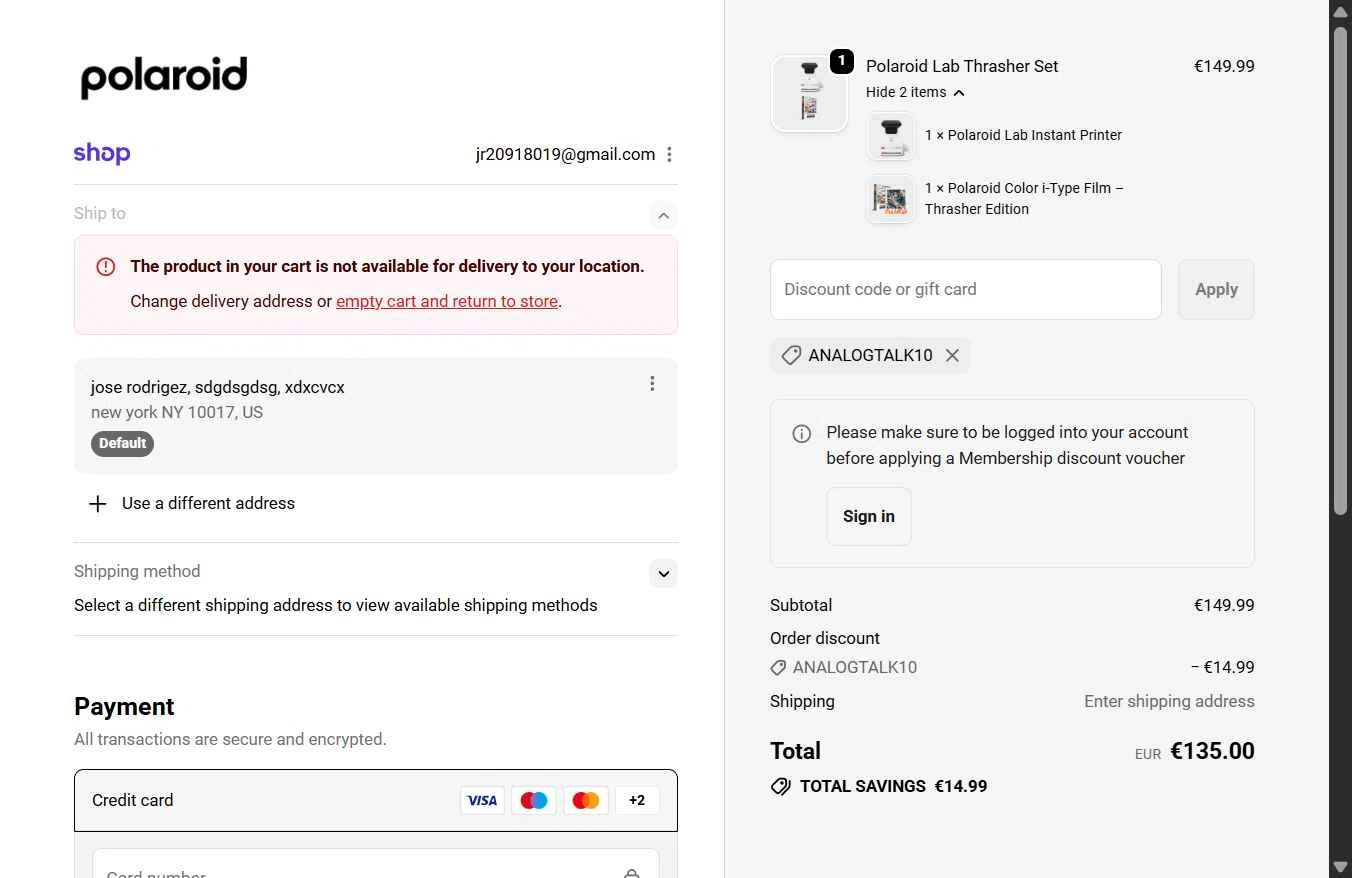Click the lock icon in card number field
Viewport: 1352px width, 878px height.
pyautogui.click(x=631, y=873)
